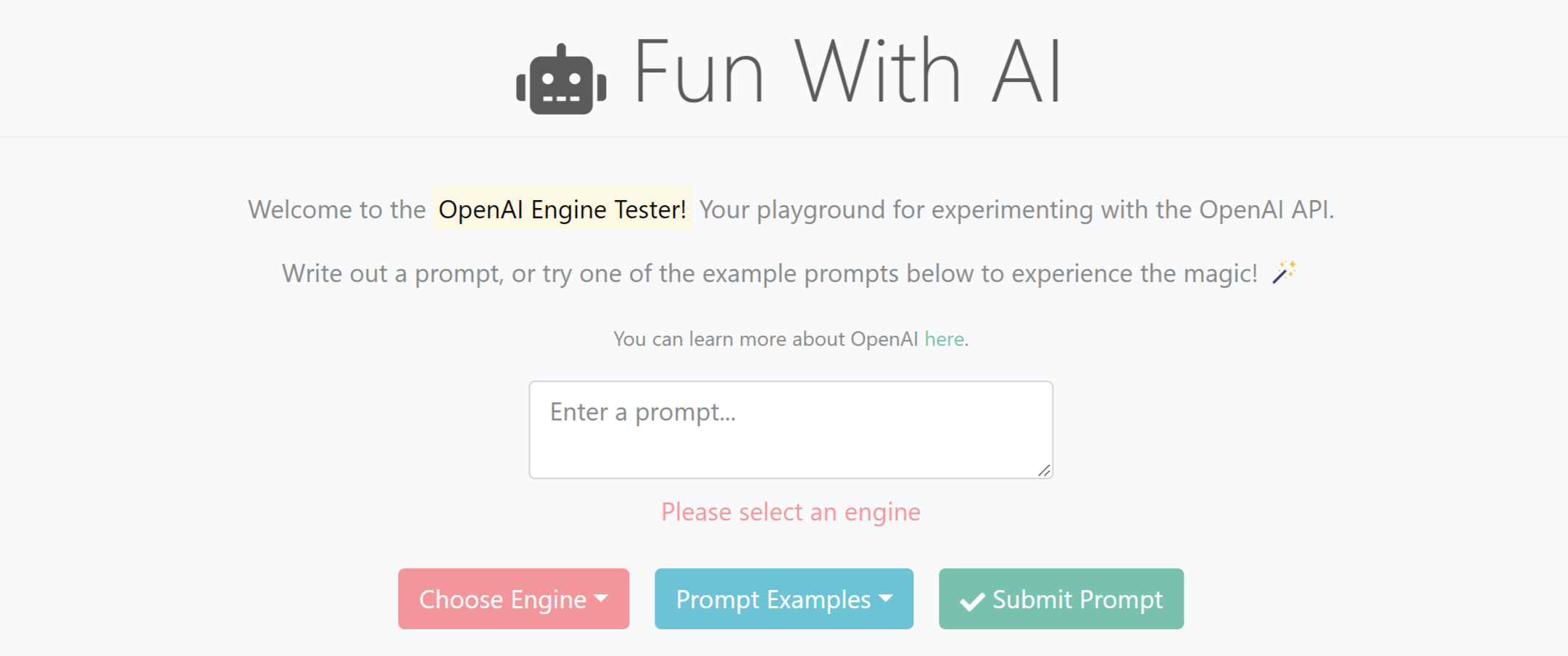
Task: Click inside the Enter a prompt field
Action: click(790, 429)
